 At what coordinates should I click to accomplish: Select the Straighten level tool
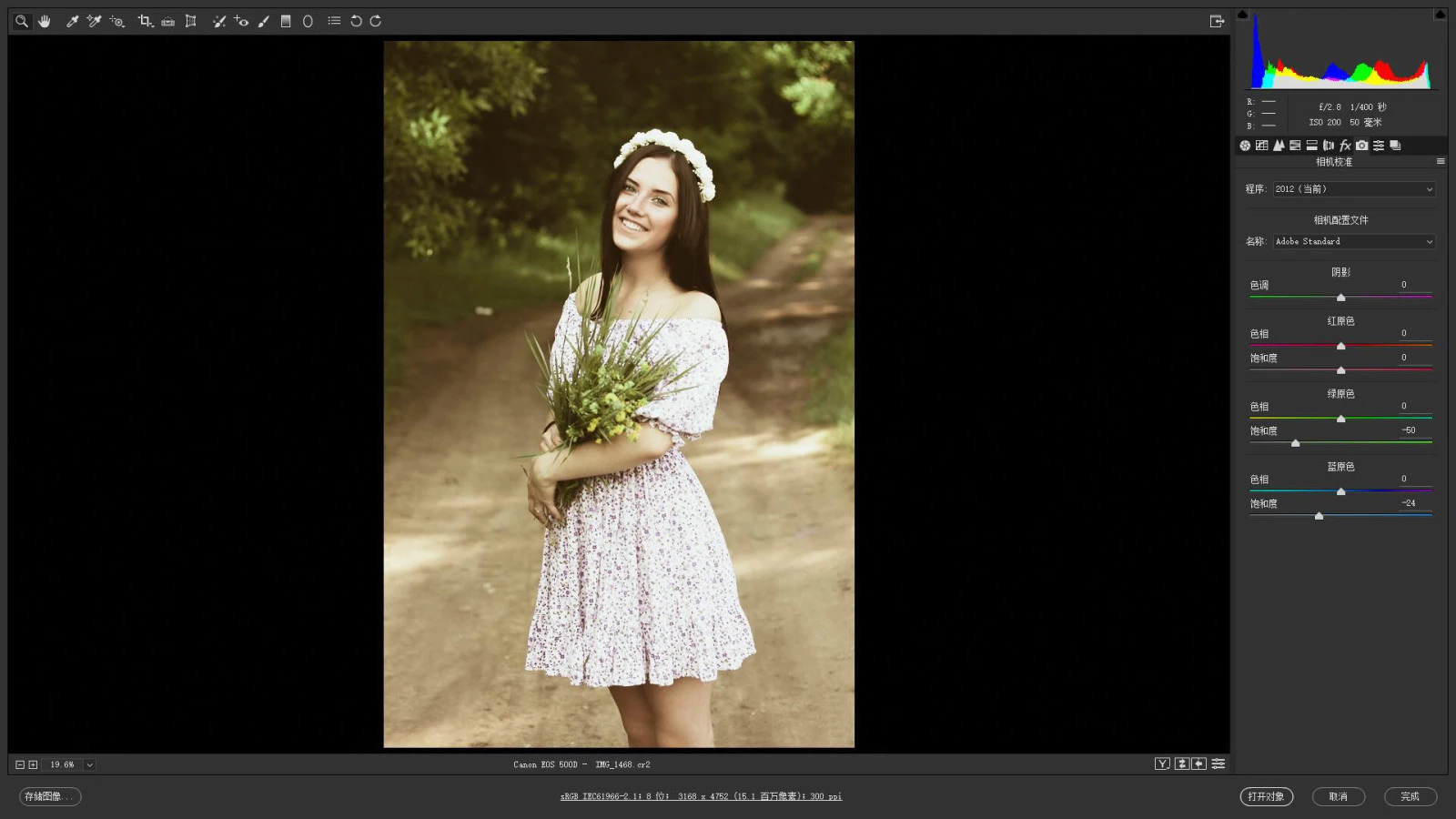pos(168,21)
